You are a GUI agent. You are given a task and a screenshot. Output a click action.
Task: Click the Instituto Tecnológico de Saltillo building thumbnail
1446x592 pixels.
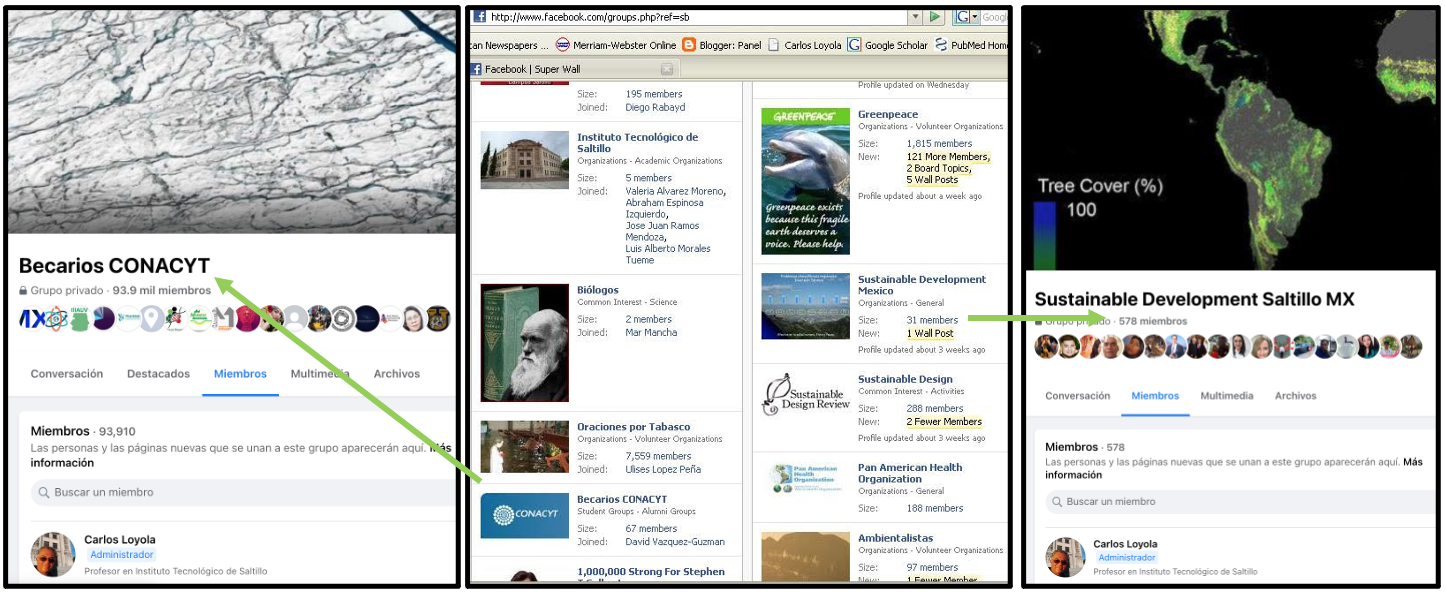click(x=525, y=160)
